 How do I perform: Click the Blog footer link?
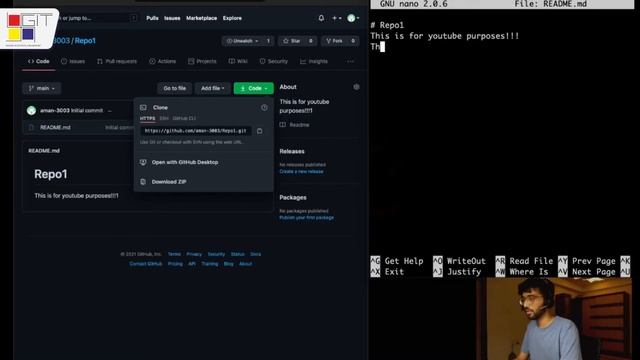click(229, 264)
